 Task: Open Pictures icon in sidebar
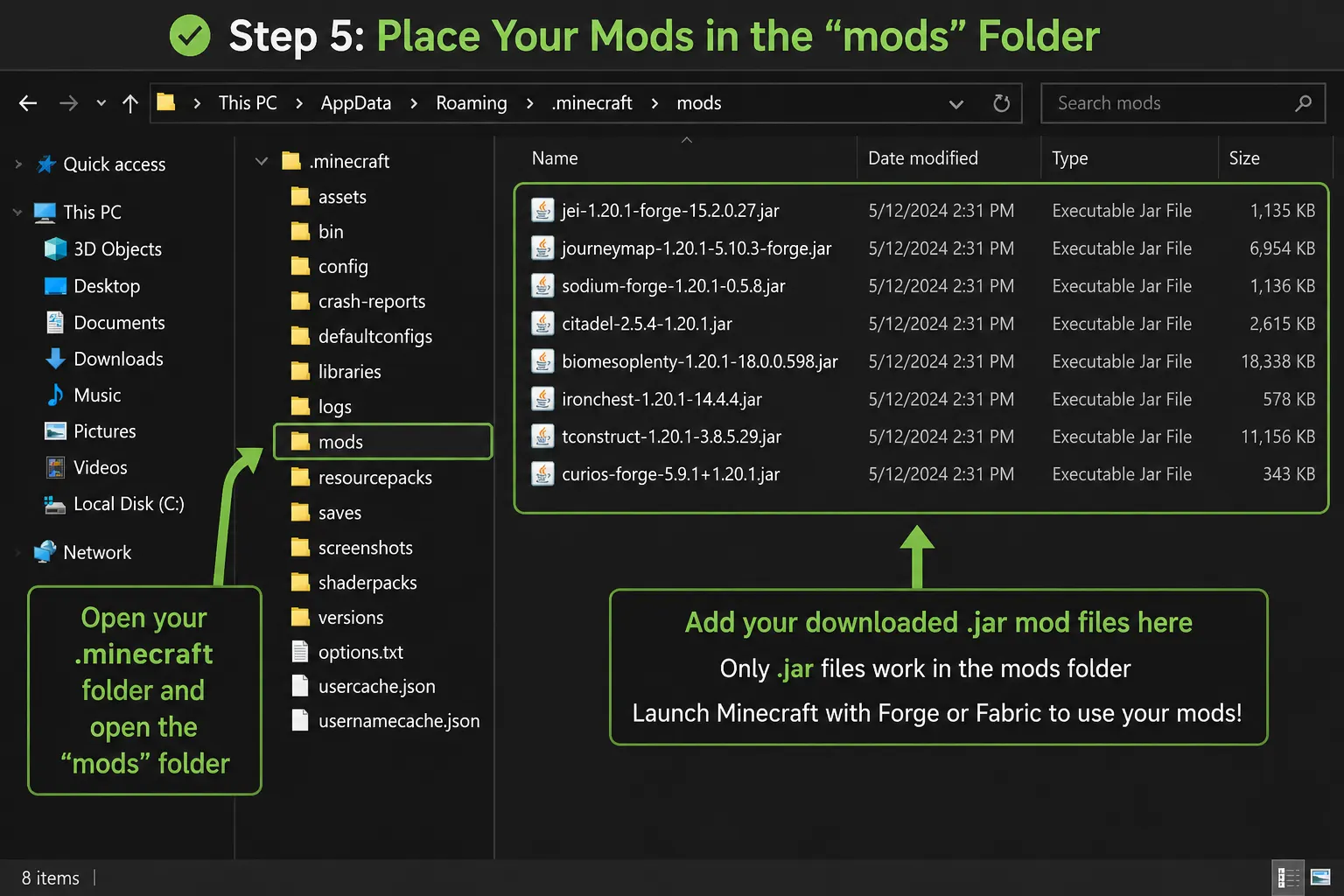pyautogui.click(x=55, y=431)
